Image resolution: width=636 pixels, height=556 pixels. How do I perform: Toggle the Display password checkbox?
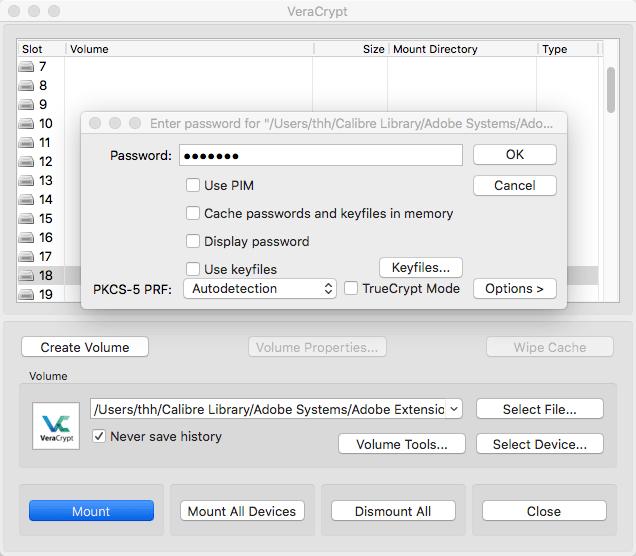click(x=193, y=241)
